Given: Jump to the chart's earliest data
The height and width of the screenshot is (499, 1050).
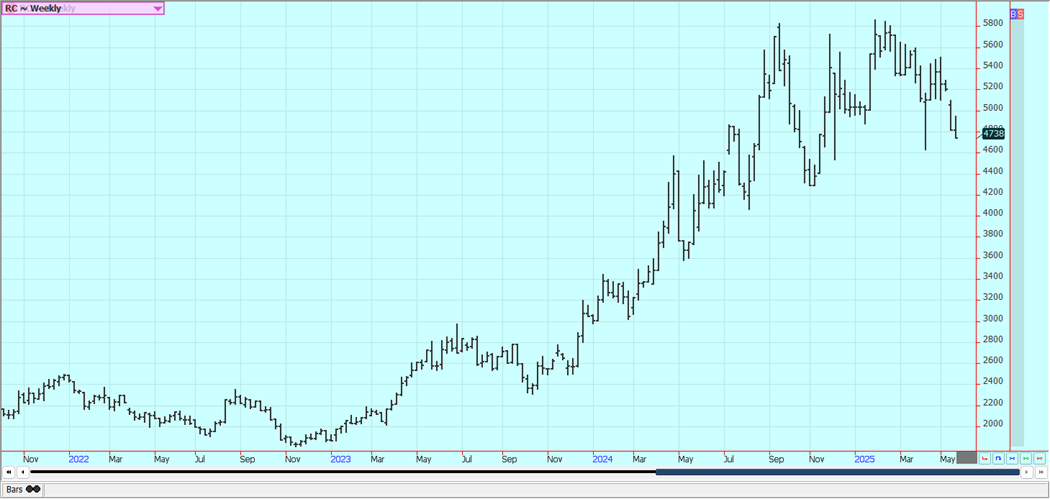Looking at the screenshot, I should tap(9, 472).
